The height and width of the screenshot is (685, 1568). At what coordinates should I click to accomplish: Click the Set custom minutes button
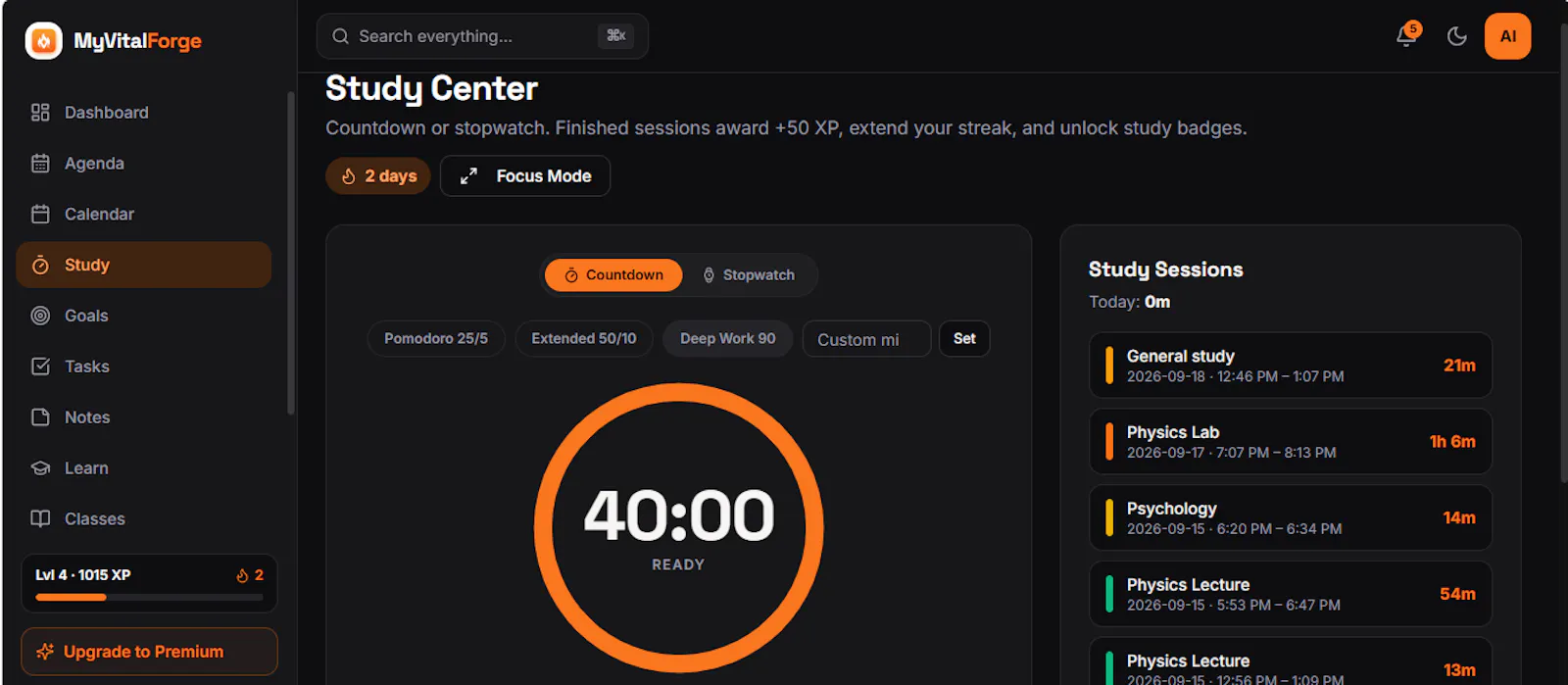click(964, 339)
